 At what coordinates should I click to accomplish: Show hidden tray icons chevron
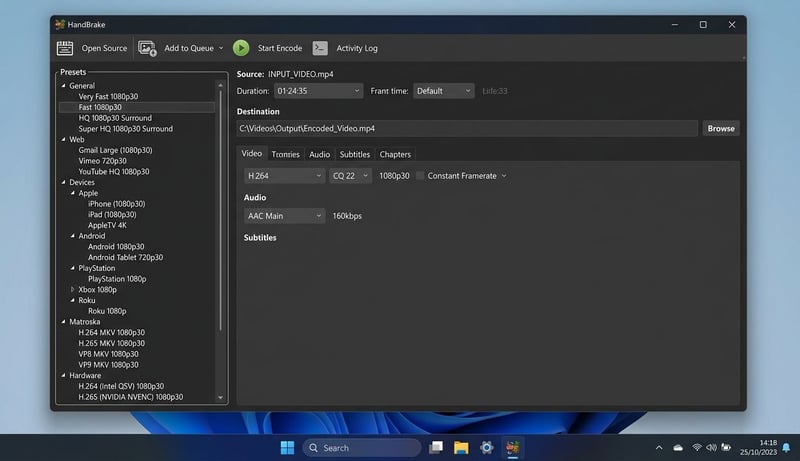point(659,448)
